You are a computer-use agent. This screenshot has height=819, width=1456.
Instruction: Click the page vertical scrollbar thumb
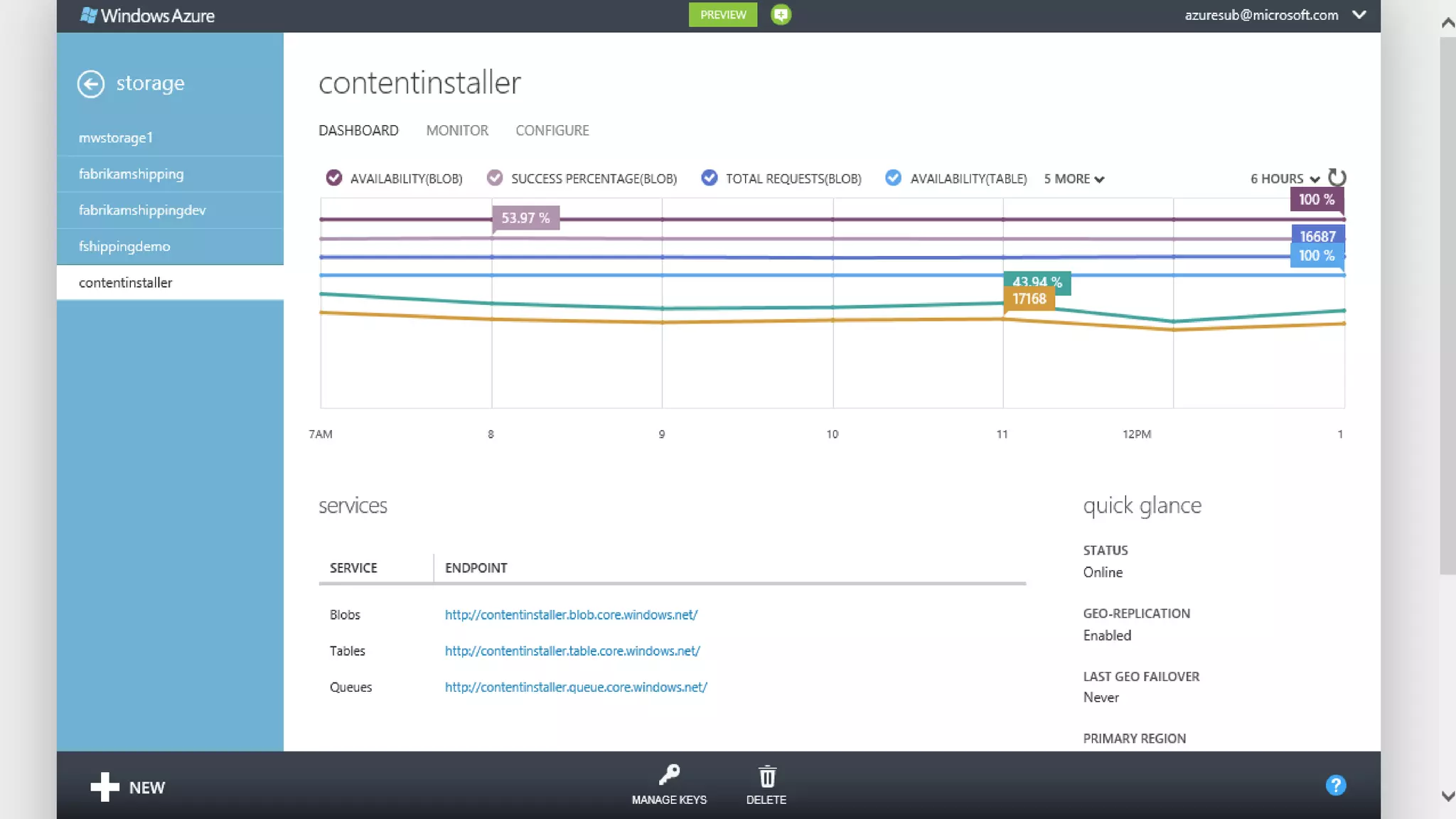coord(1447,306)
